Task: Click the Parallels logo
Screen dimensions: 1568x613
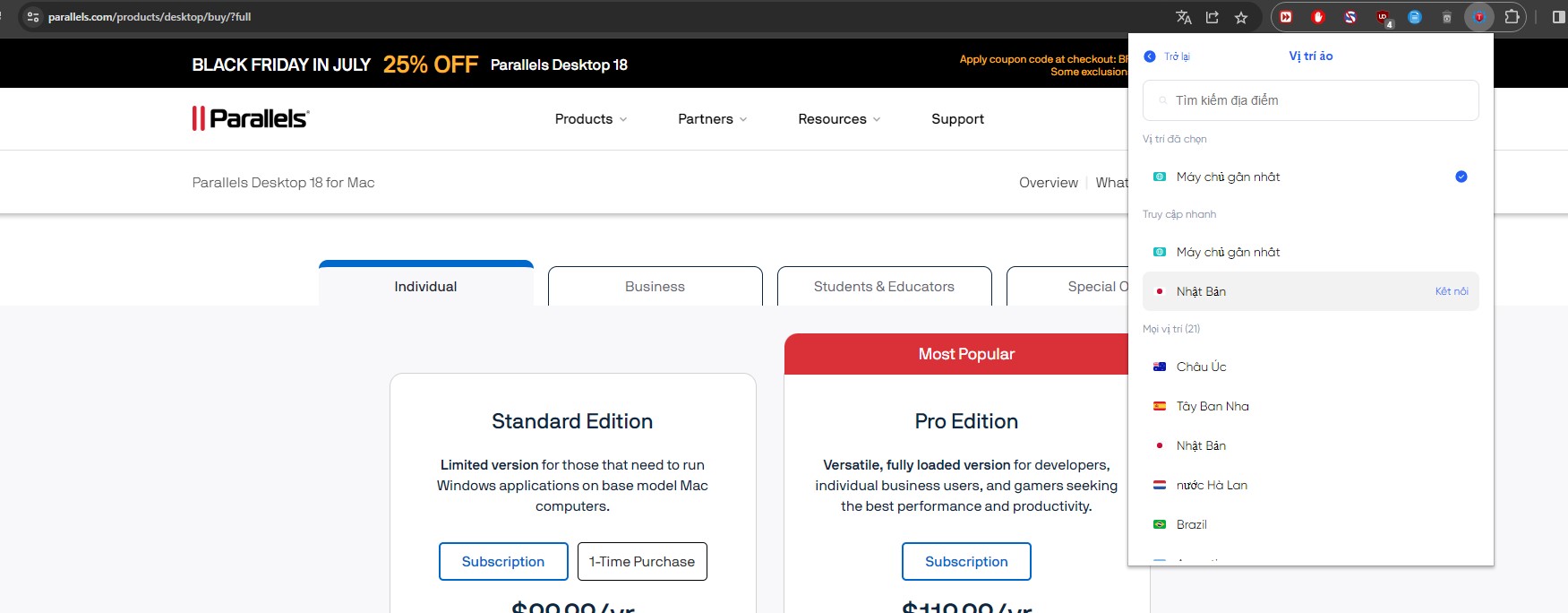Action: point(250,118)
